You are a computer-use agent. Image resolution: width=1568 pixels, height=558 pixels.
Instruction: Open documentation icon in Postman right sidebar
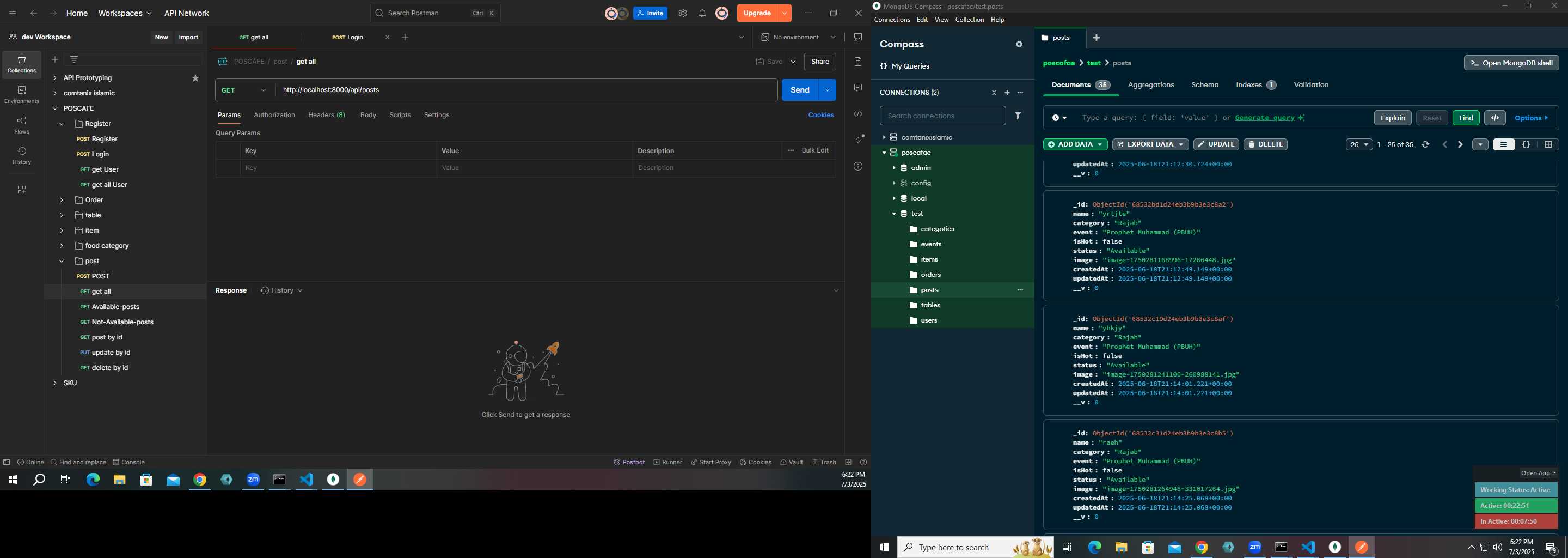857,62
